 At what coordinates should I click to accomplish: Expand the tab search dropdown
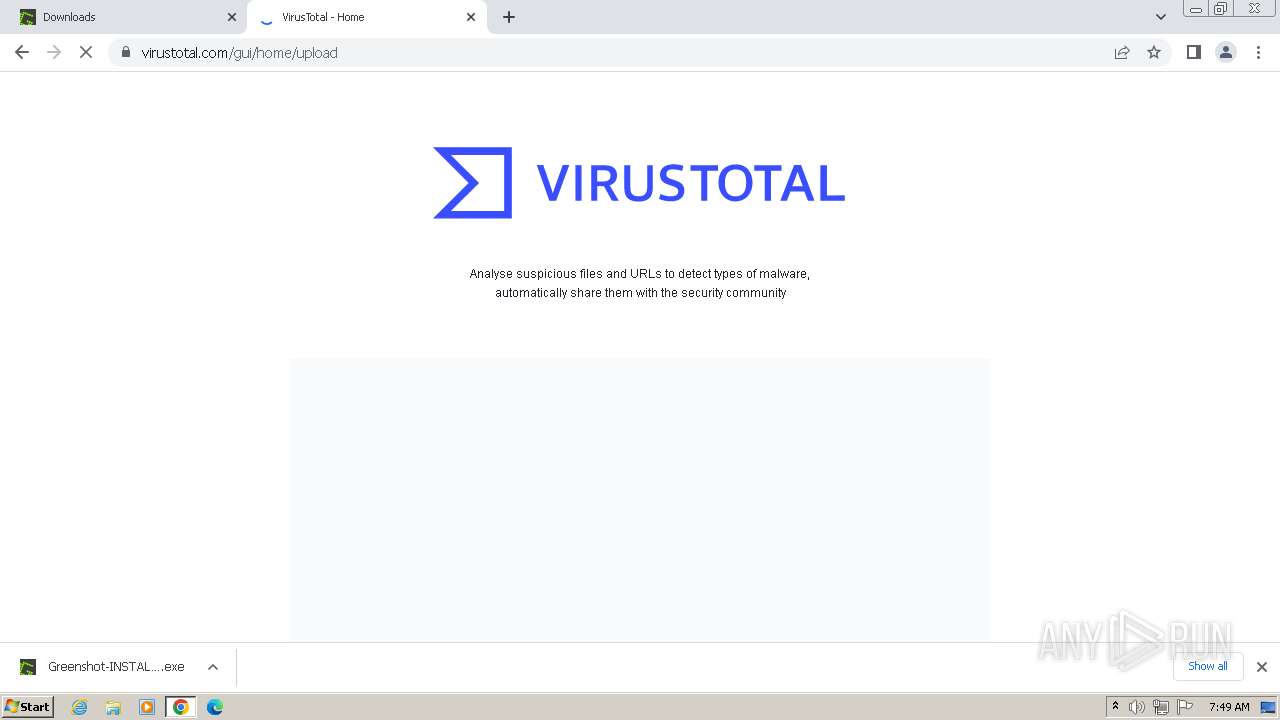point(1161,17)
